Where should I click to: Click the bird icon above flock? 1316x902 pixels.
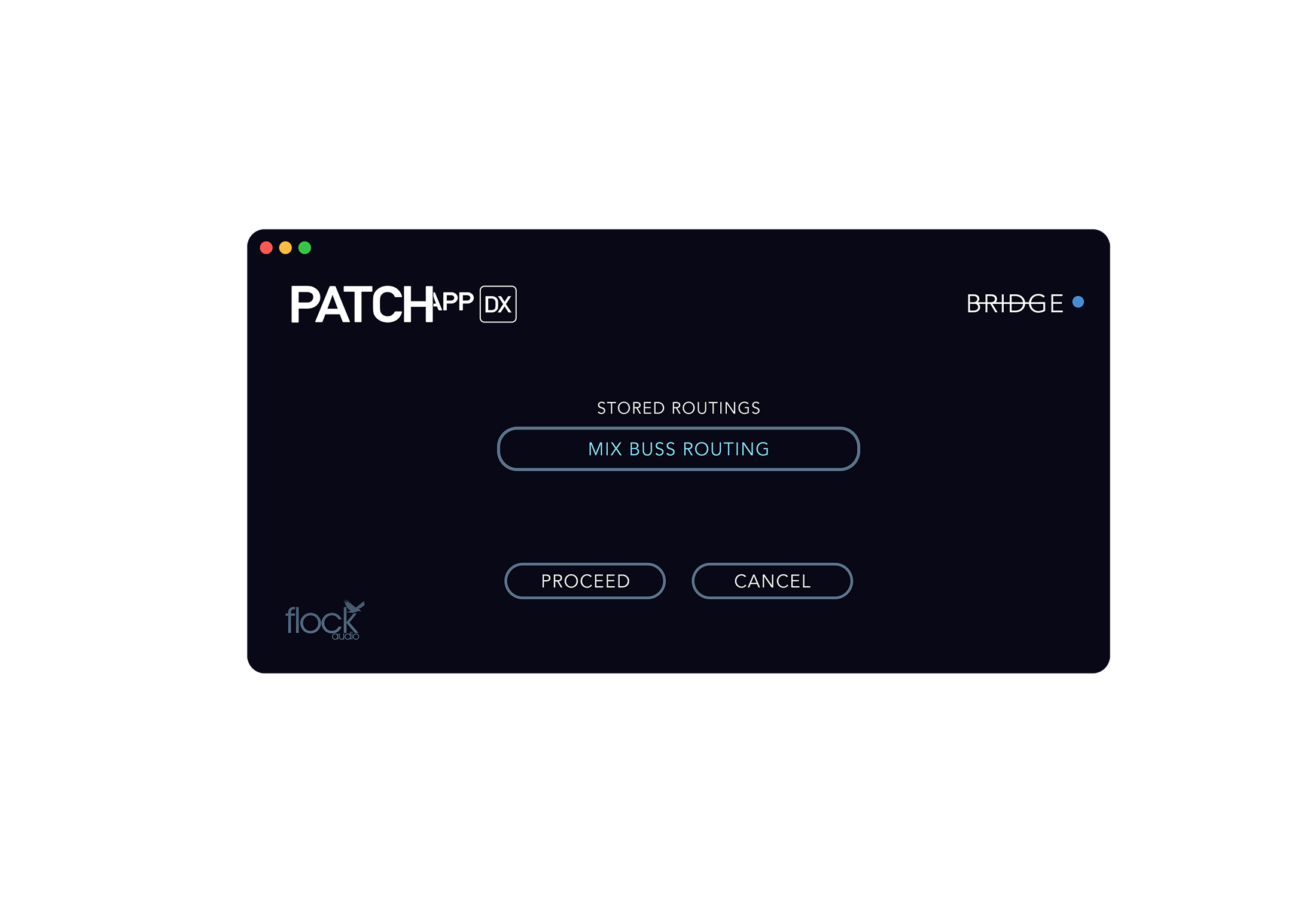click(x=354, y=607)
